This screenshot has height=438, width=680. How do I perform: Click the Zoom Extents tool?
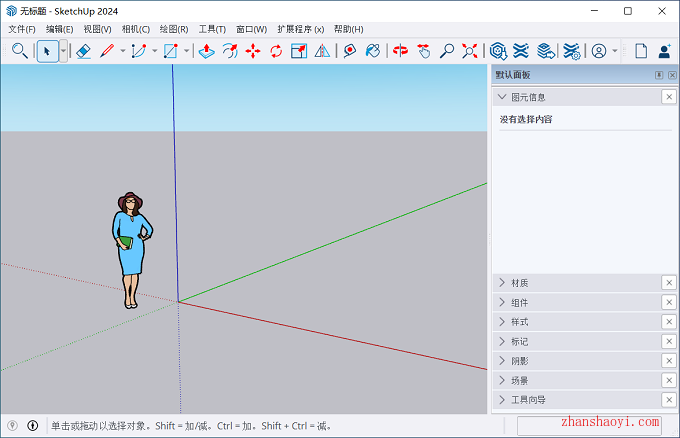click(x=470, y=51)
